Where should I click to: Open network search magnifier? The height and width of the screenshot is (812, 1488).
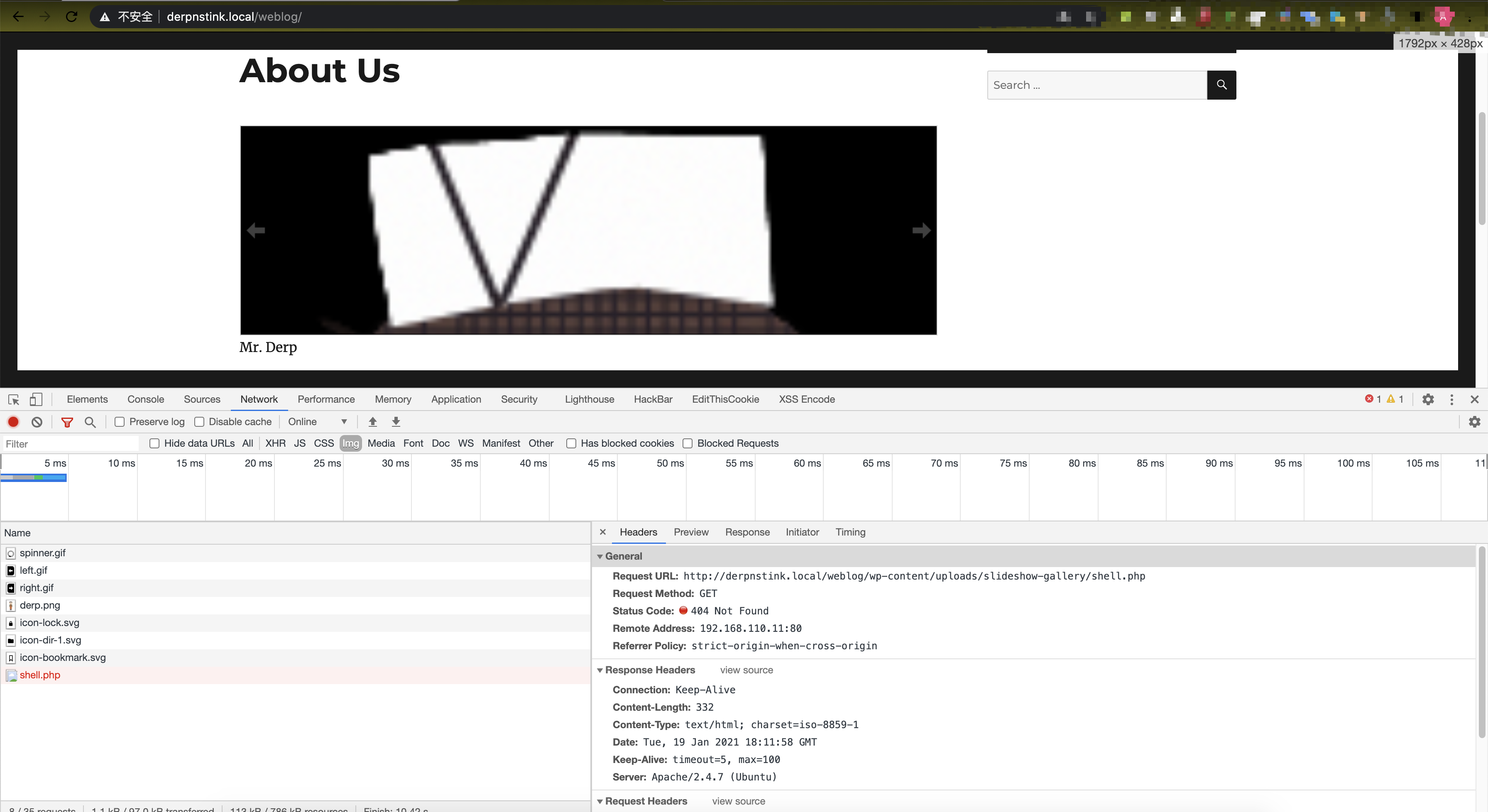click(x=90, y=422)
